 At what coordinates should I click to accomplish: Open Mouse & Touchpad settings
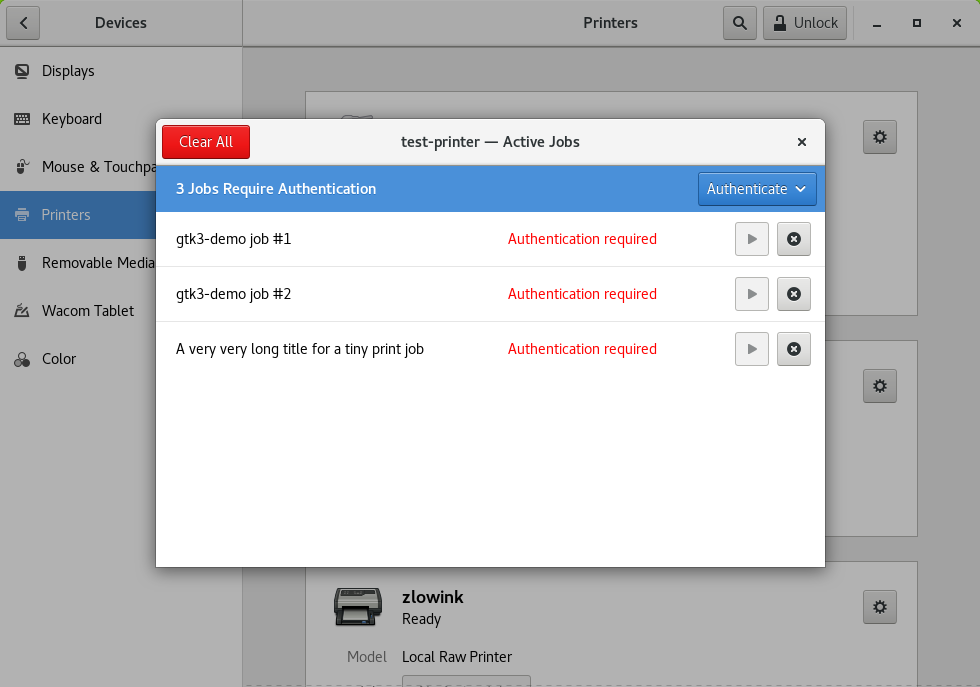click(x=78, y=167)
